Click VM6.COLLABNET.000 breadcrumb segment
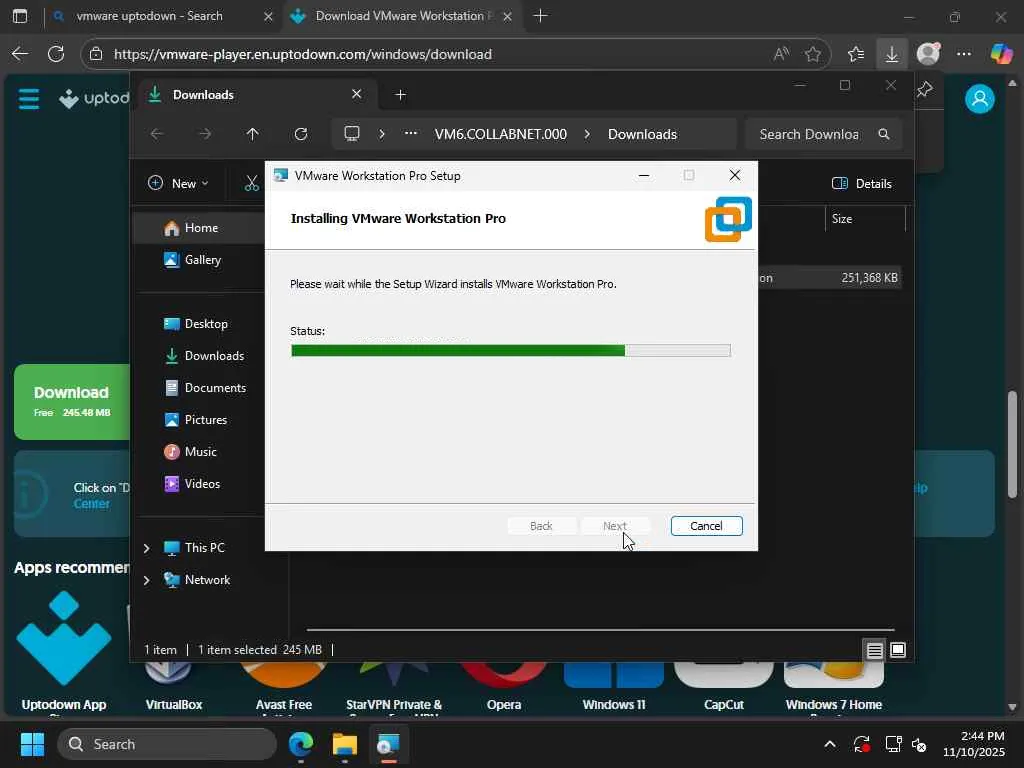Image resolution: width=1024 pixels, height=768 pixels. tap(500, 134)
